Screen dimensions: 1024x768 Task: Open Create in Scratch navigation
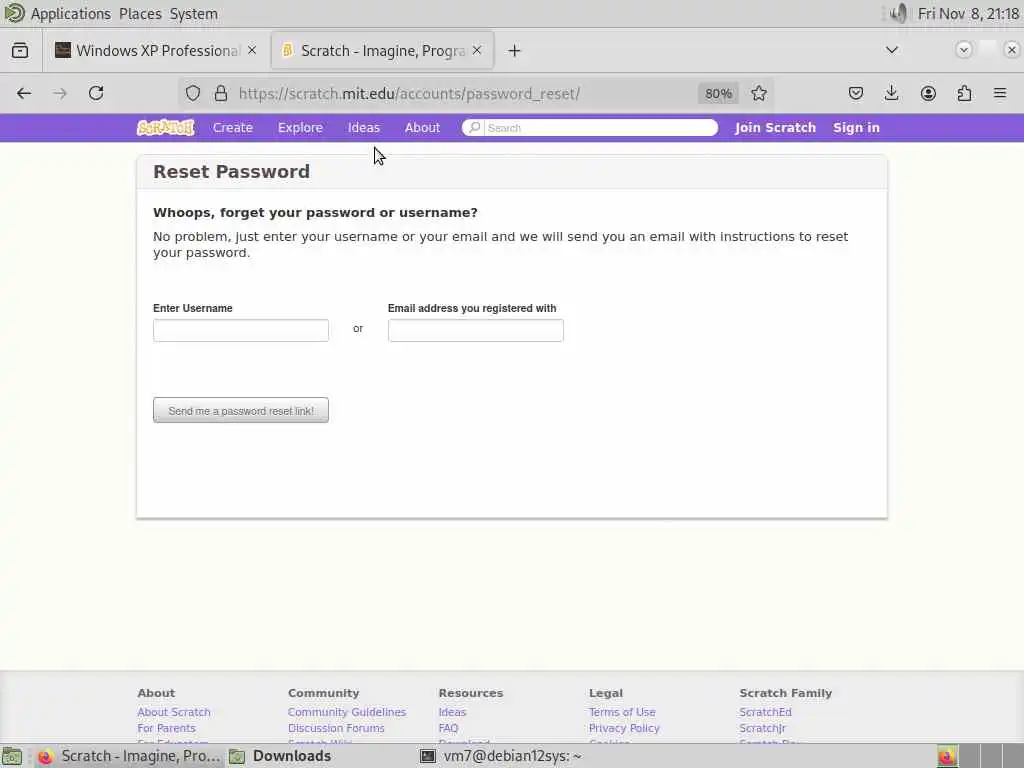point(232,127)
